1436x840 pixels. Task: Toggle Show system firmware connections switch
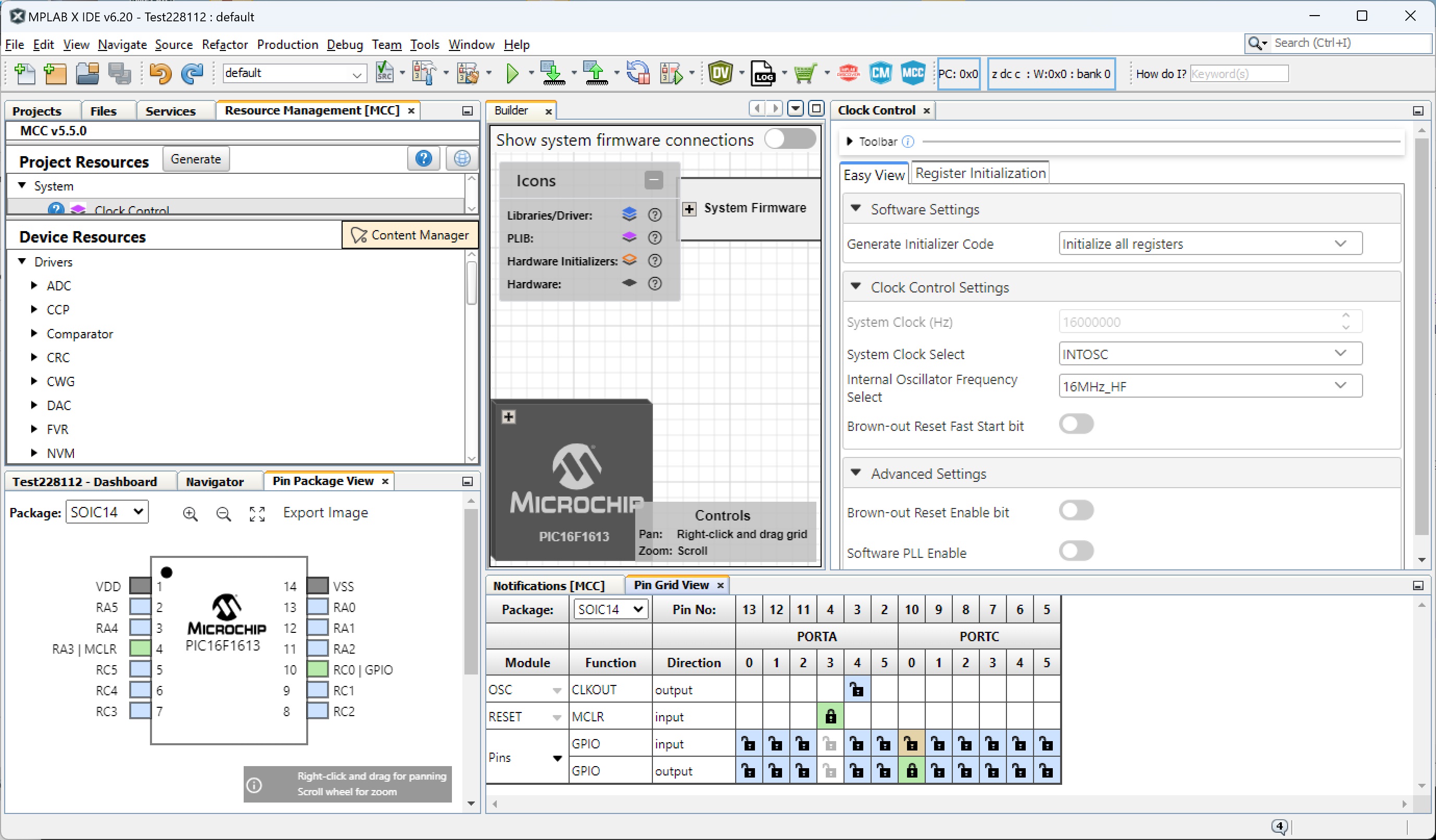pyautogui.click(x=789, y=139)
